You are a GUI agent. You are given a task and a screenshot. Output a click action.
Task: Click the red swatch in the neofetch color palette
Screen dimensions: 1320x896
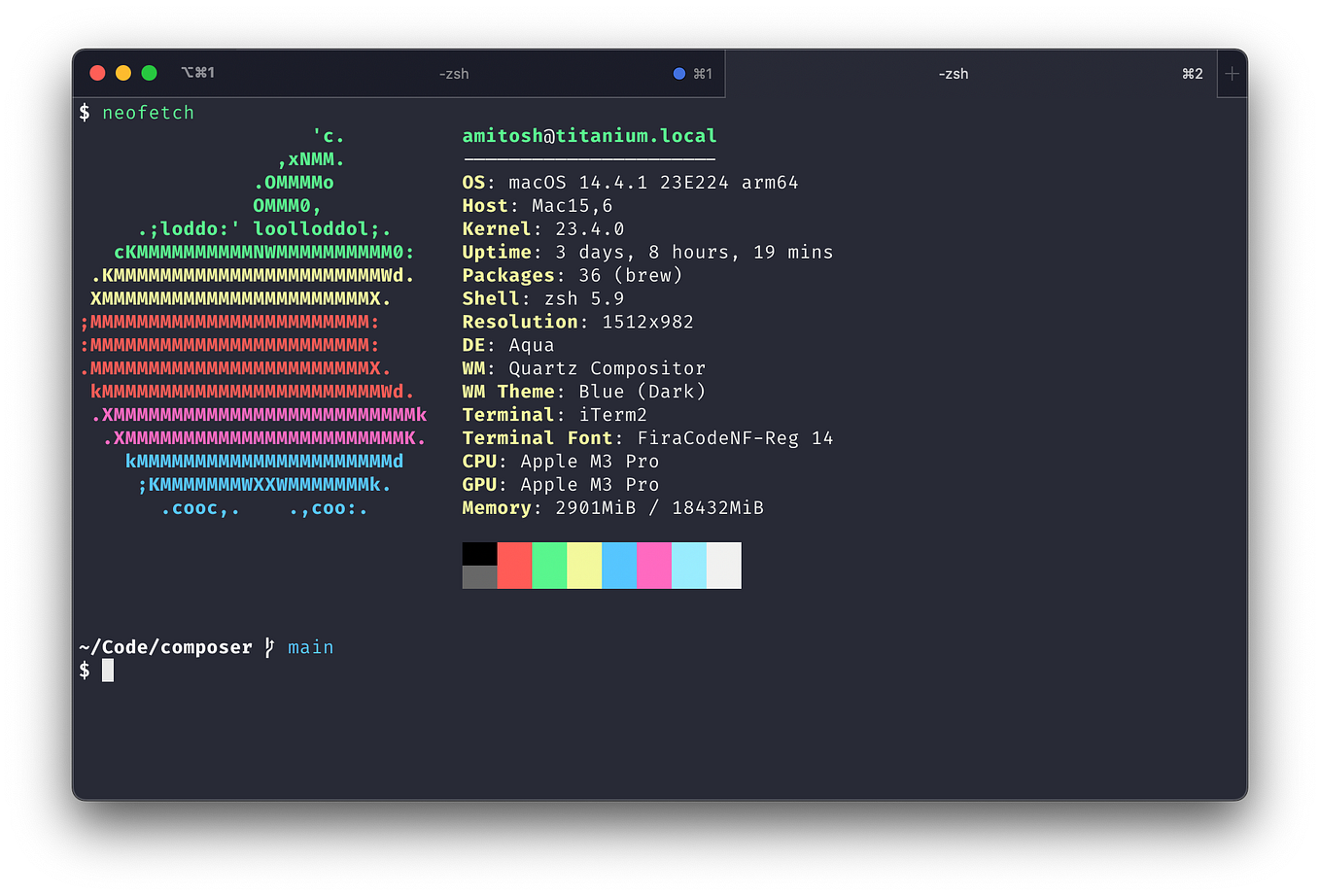coord(514,566)
